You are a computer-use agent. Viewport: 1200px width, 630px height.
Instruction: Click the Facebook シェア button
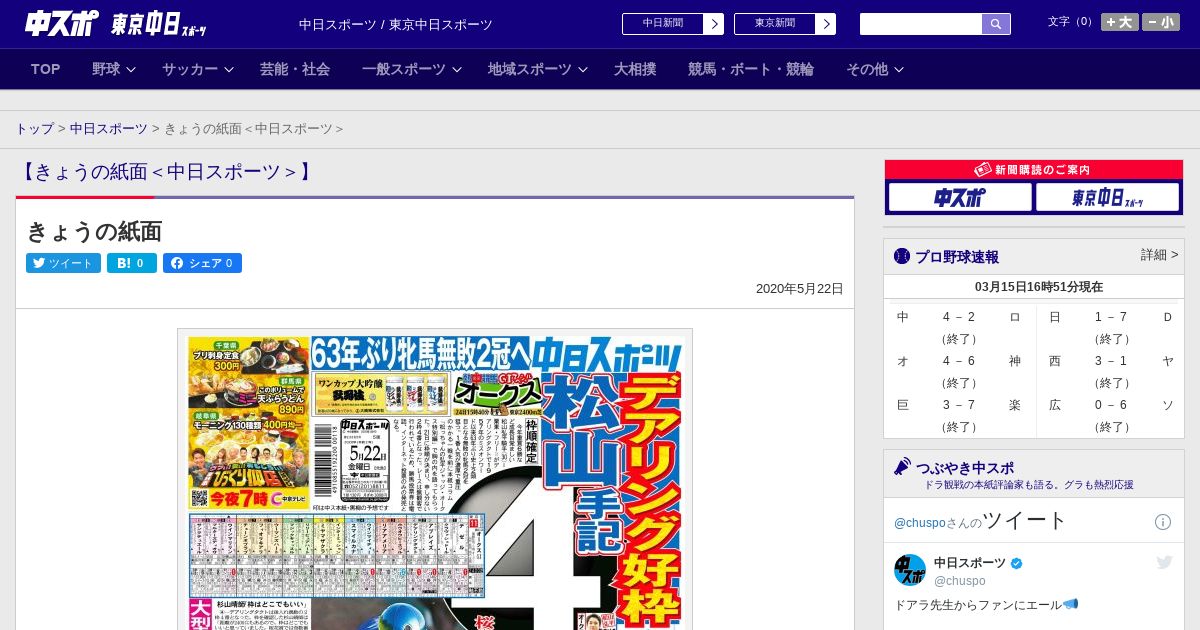[x=202, y=263]
